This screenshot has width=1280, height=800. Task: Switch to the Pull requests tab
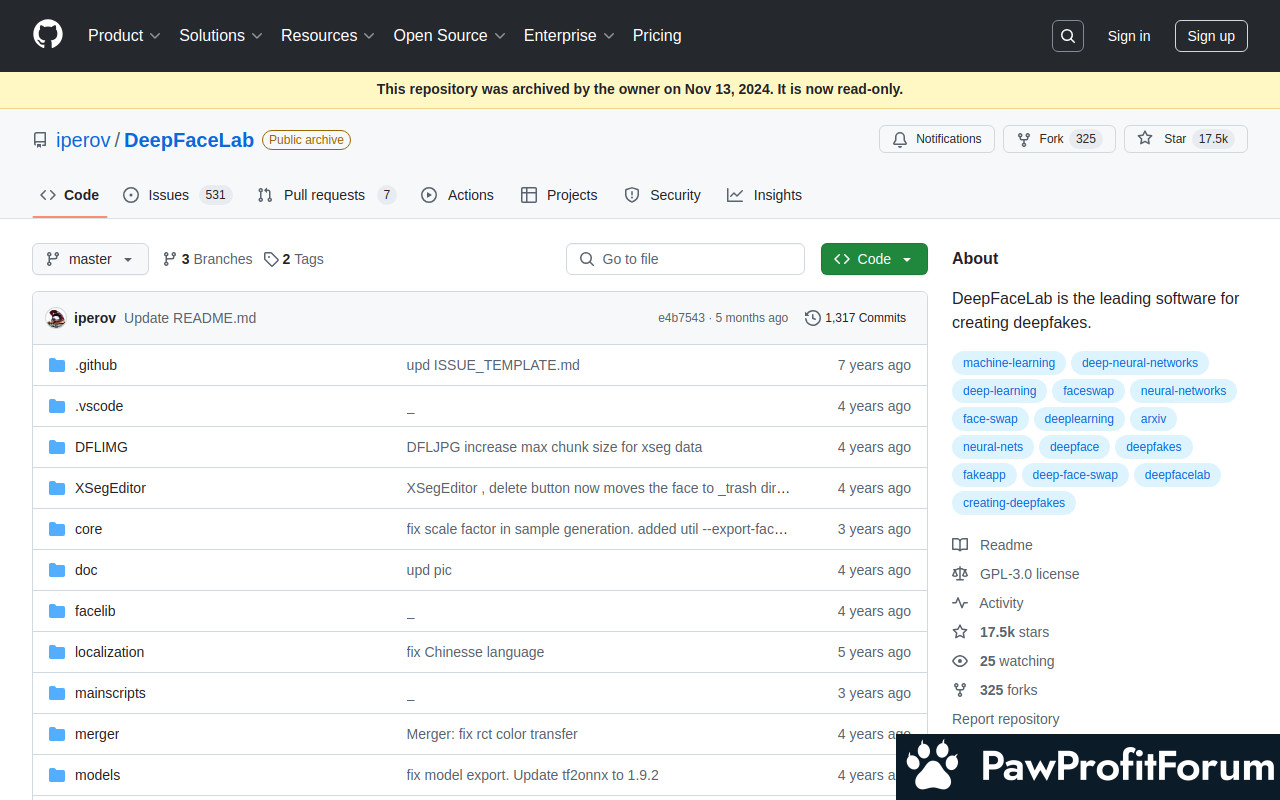(x=326, y=195)
